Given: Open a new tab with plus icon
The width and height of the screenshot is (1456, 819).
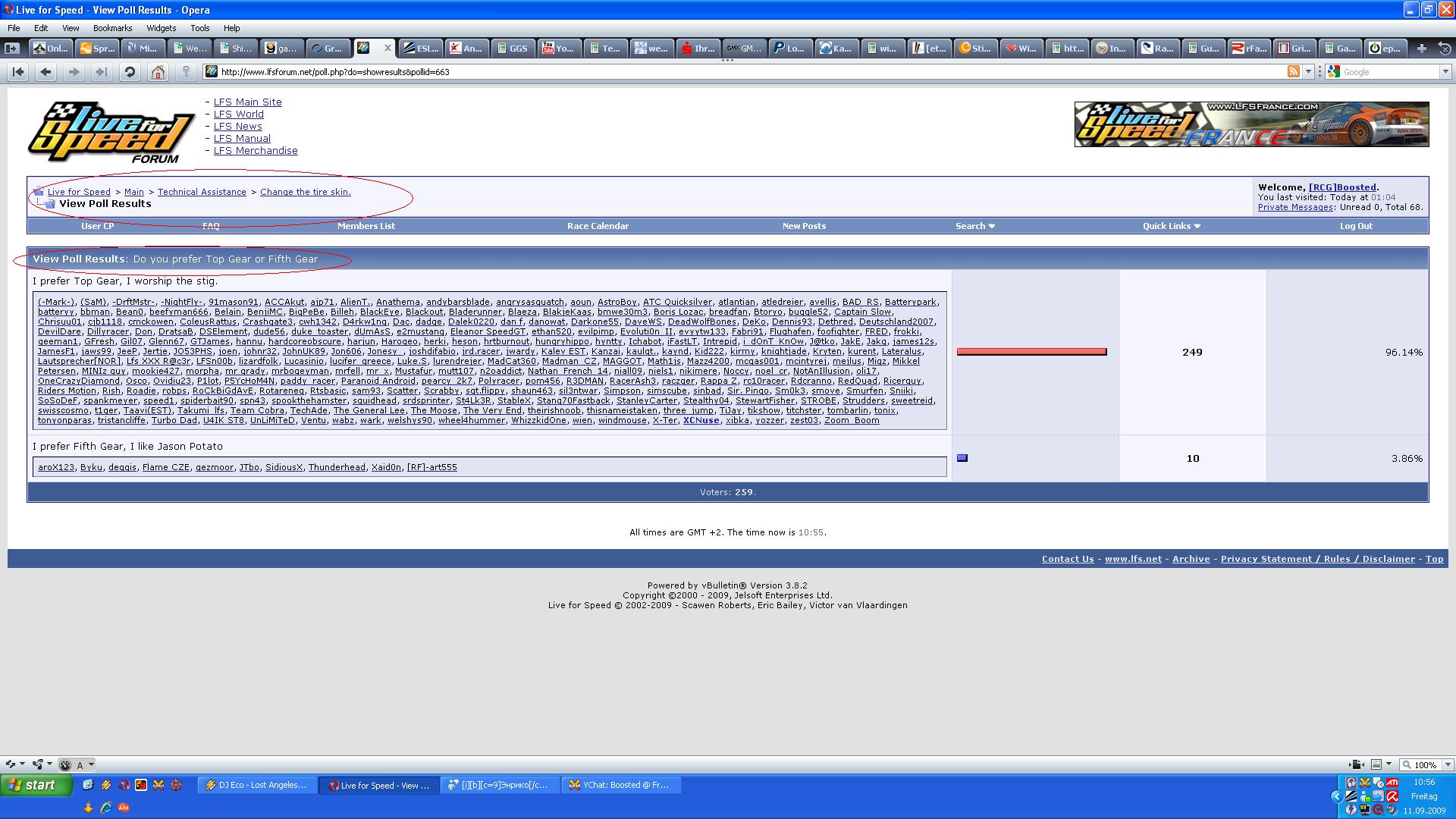Looking at the screenshot, I should [x=1421, y=48].
